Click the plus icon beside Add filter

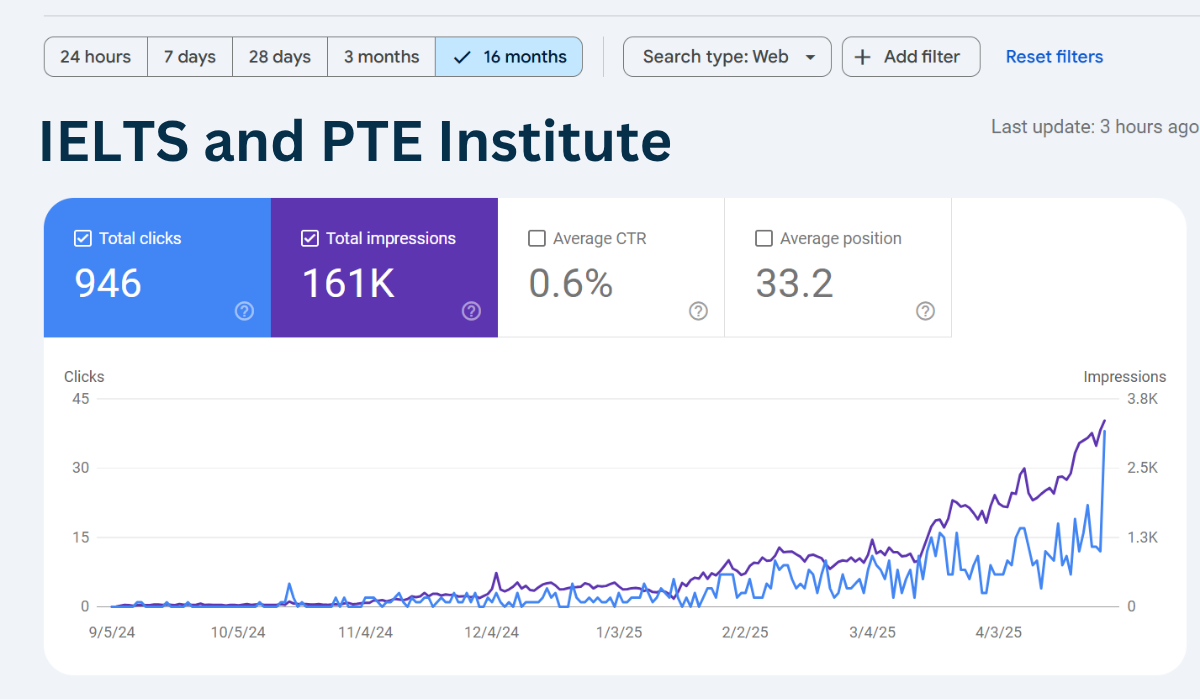tap(861, 56)
